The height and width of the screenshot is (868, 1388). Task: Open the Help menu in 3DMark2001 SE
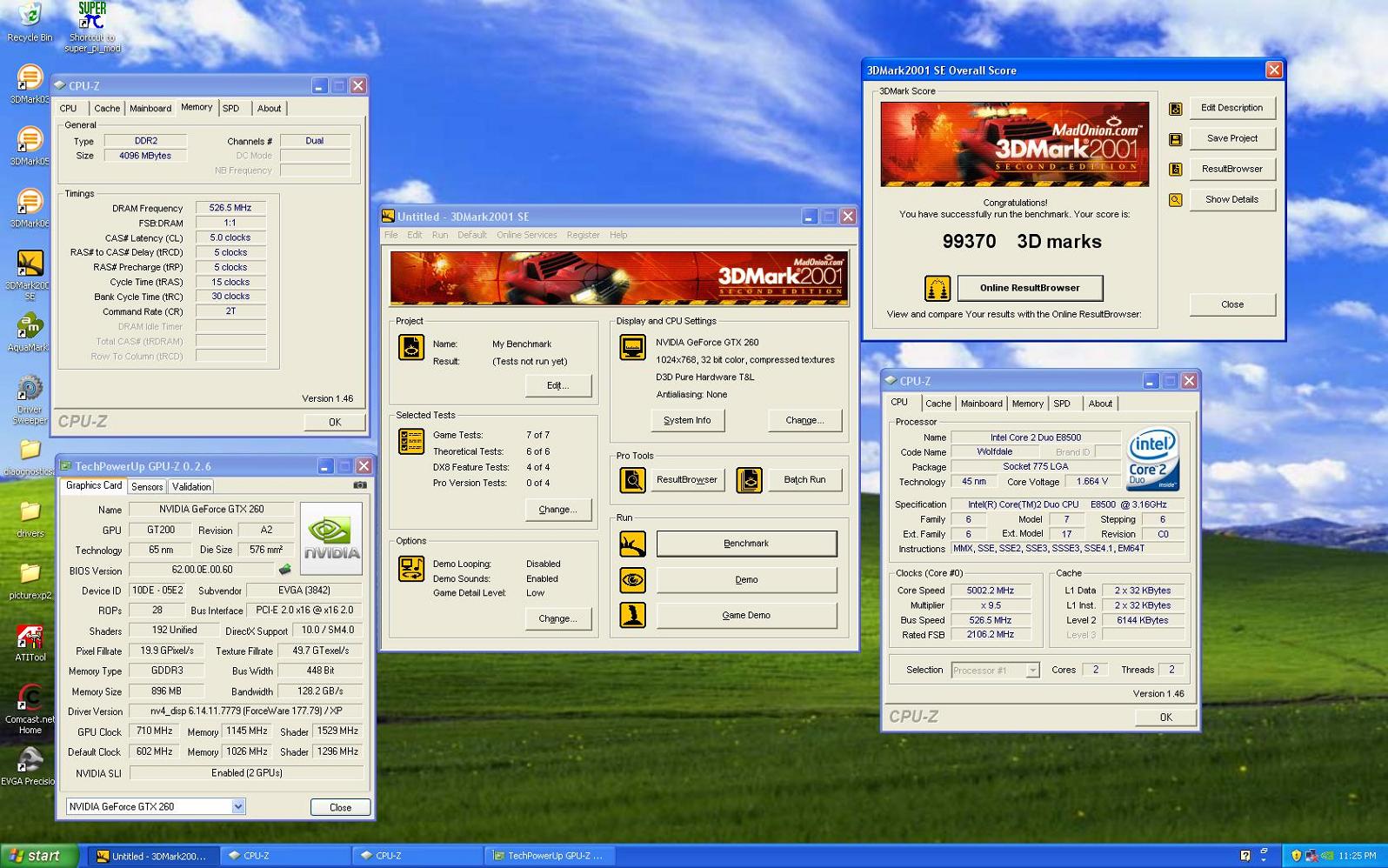point(618,235)
